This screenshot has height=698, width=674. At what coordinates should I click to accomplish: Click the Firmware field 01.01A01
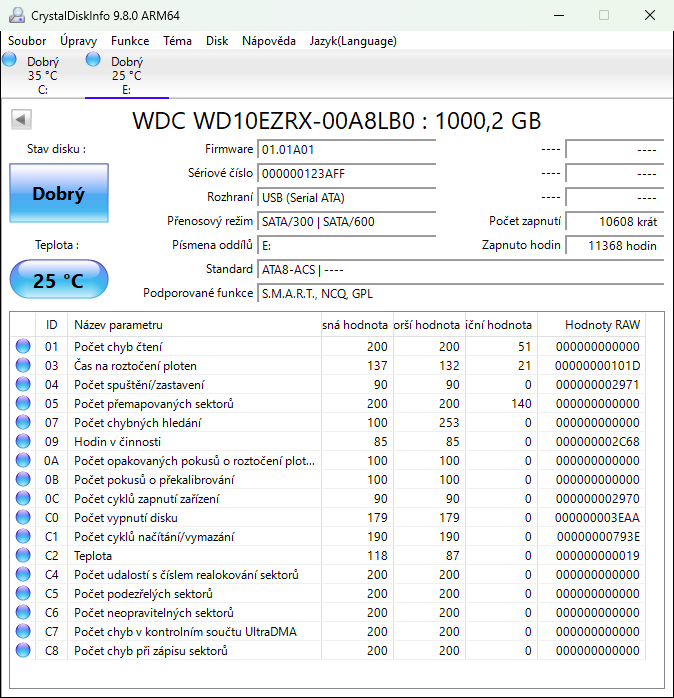[x=346, y=150]
